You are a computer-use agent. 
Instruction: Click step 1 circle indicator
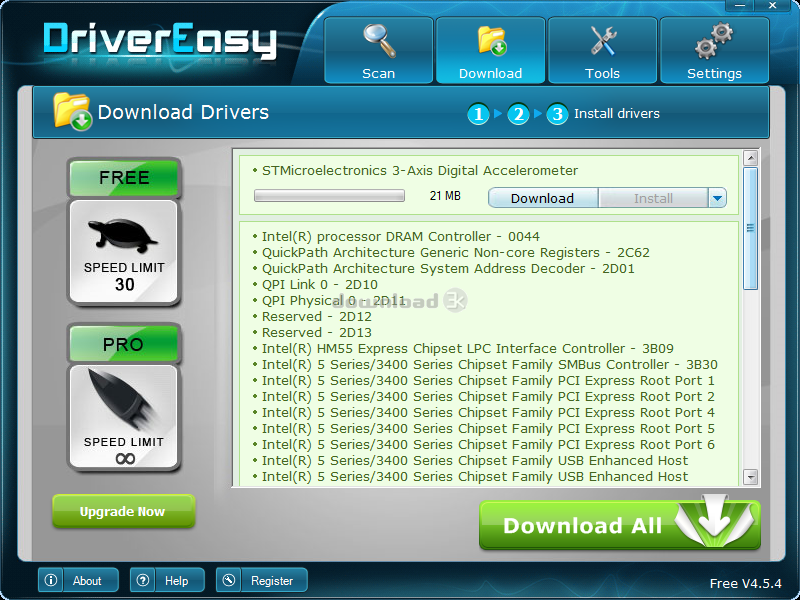coord(479,114)
